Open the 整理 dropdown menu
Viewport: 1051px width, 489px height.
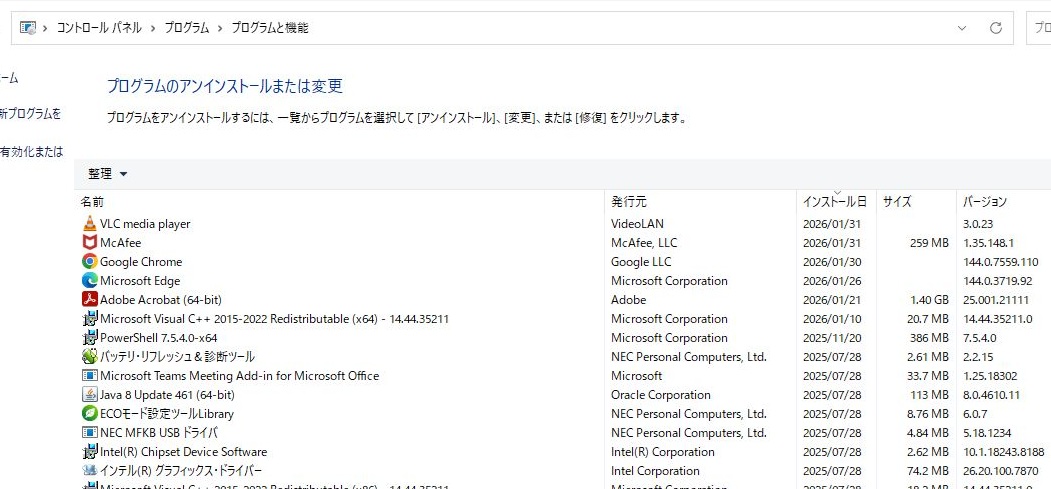(108, 174)
